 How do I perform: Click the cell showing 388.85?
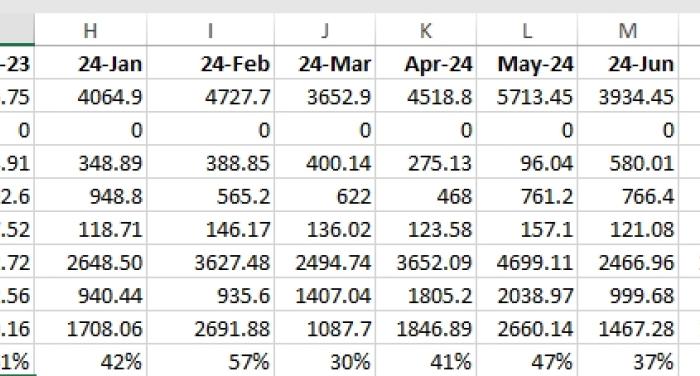point(211,162)
